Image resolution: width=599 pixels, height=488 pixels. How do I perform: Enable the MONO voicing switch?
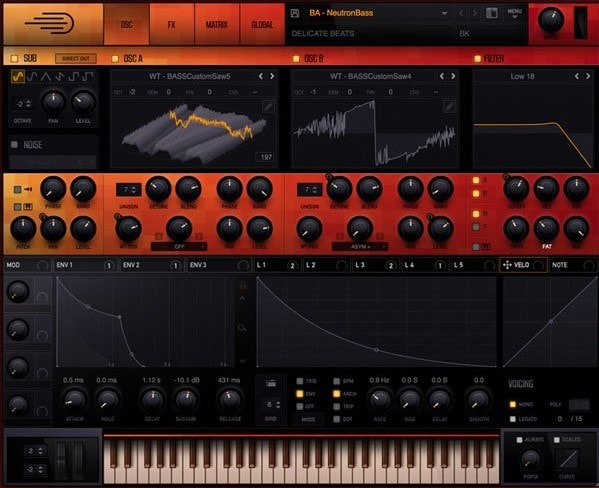coord(513,404)
